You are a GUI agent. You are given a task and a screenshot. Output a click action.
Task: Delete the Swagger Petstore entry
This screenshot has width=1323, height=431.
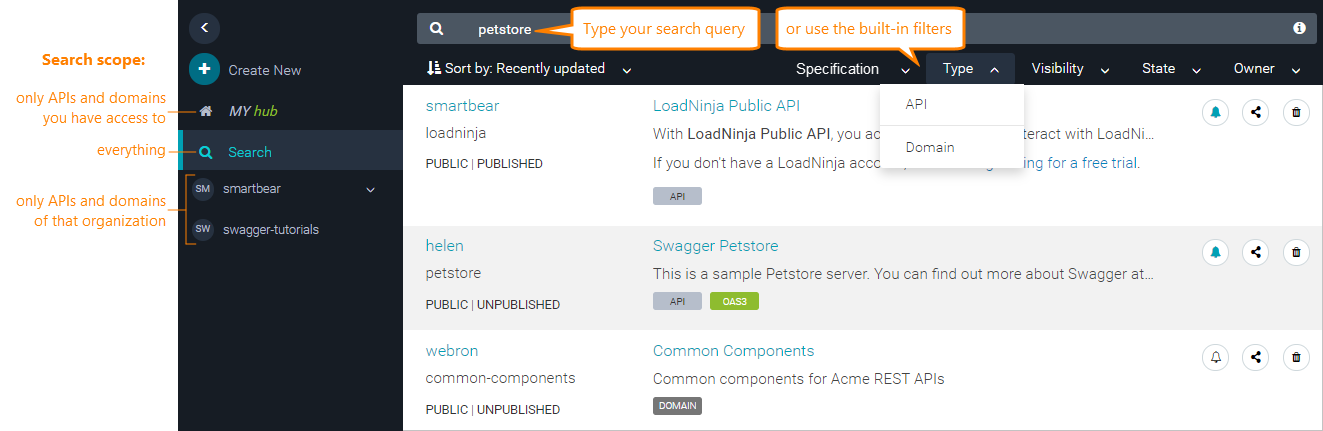click(x=1296, y=252)
